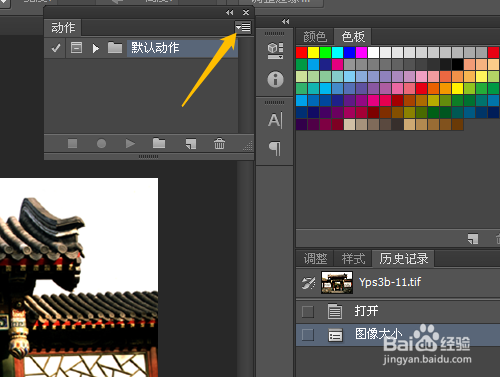Image resolution: width=500 pixels, height=377 pixels.
Task: Pick the black swatch in second row
Action: (457, 64)
